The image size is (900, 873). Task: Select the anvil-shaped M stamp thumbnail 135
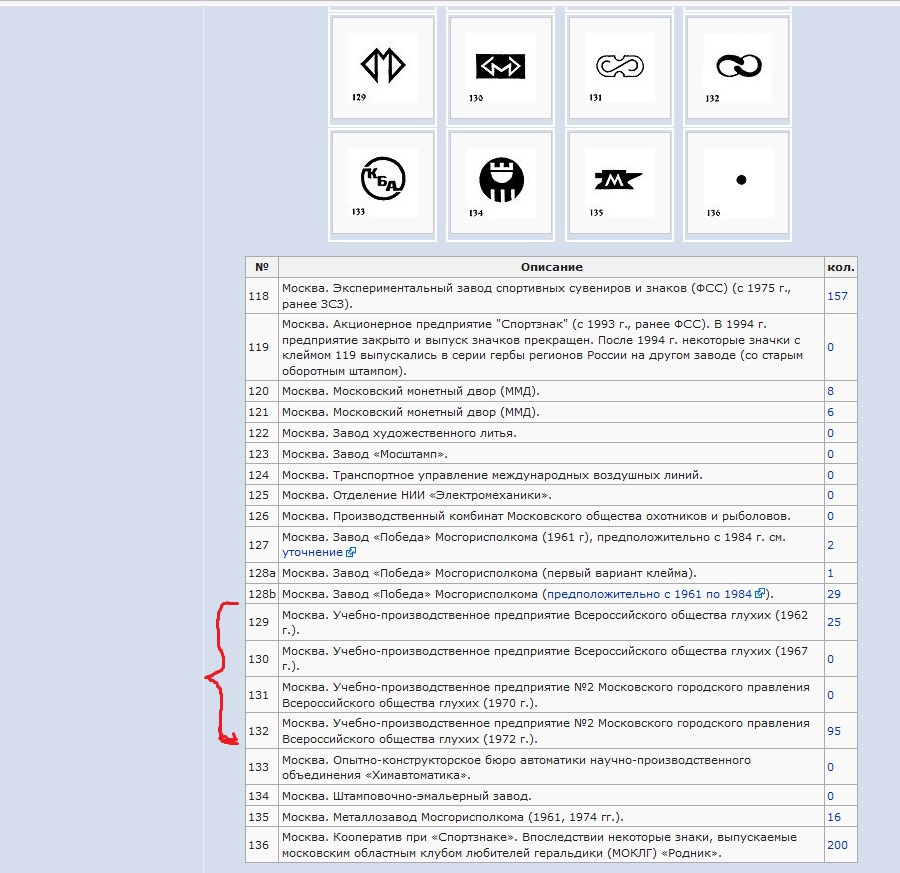point(619,181)
